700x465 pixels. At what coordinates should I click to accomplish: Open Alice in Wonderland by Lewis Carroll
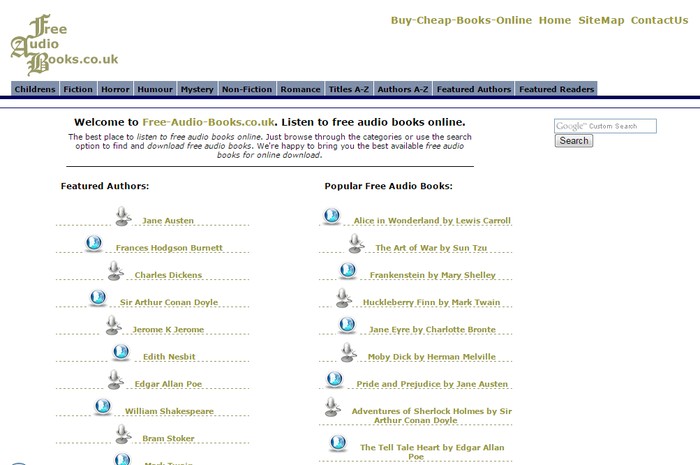[432, 220]
